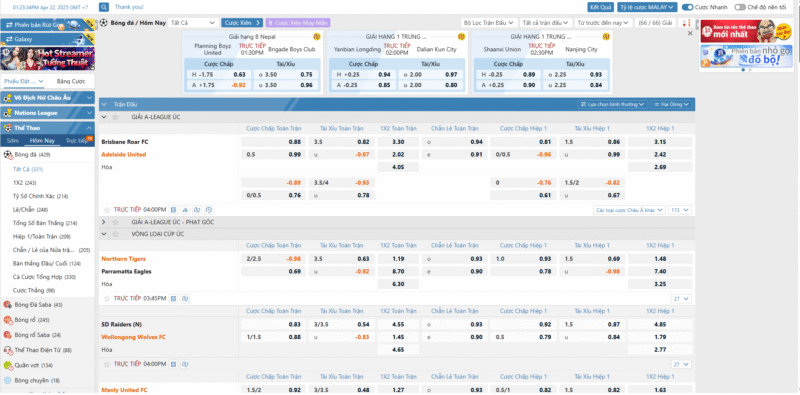Favorite the GIẢI A-LEAGUE ÚC - PHẠT GÓC star
The height and width of the screenshot is (395, 800).
[115, 222]
